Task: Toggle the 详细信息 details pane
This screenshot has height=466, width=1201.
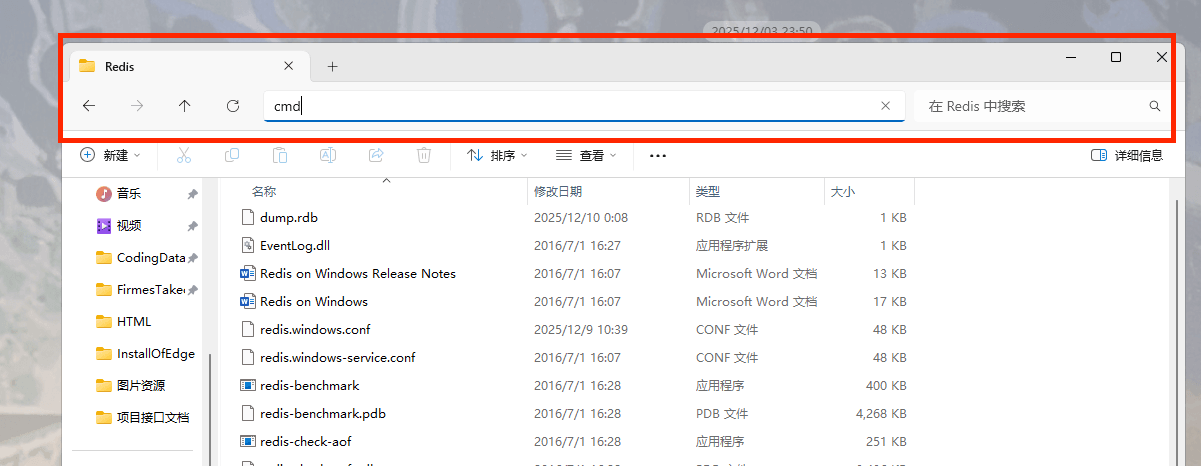Action: click(1127, 155)
